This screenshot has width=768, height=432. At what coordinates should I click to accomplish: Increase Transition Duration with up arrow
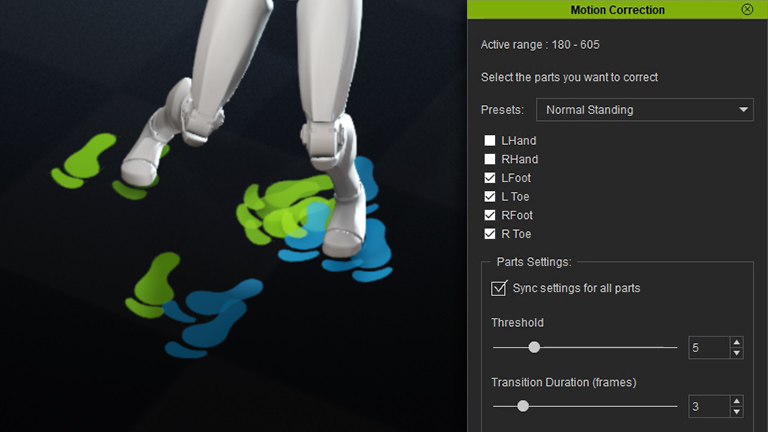[x=737, y=401]
